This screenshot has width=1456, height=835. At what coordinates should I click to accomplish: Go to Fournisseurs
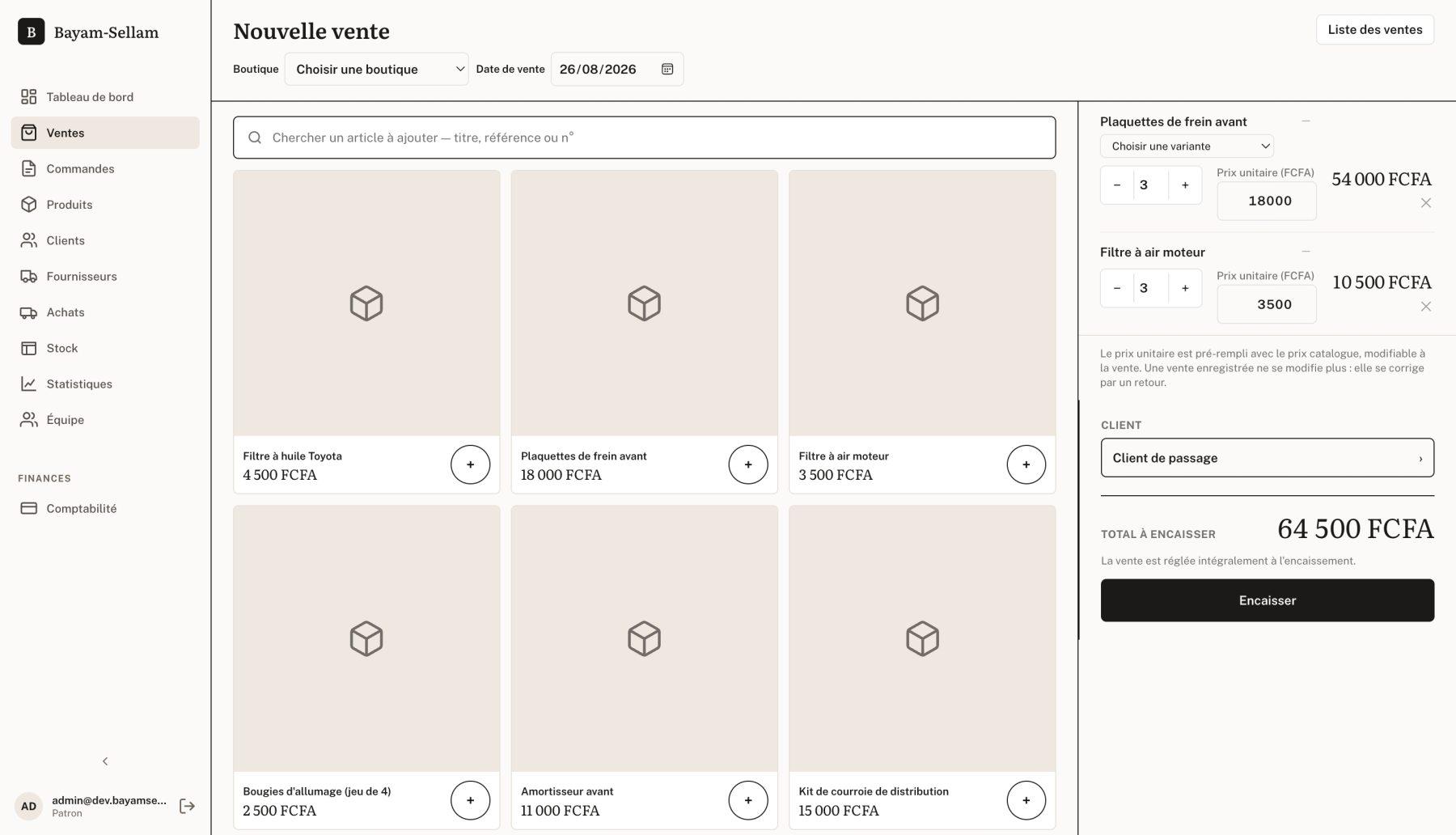point(105,276)
